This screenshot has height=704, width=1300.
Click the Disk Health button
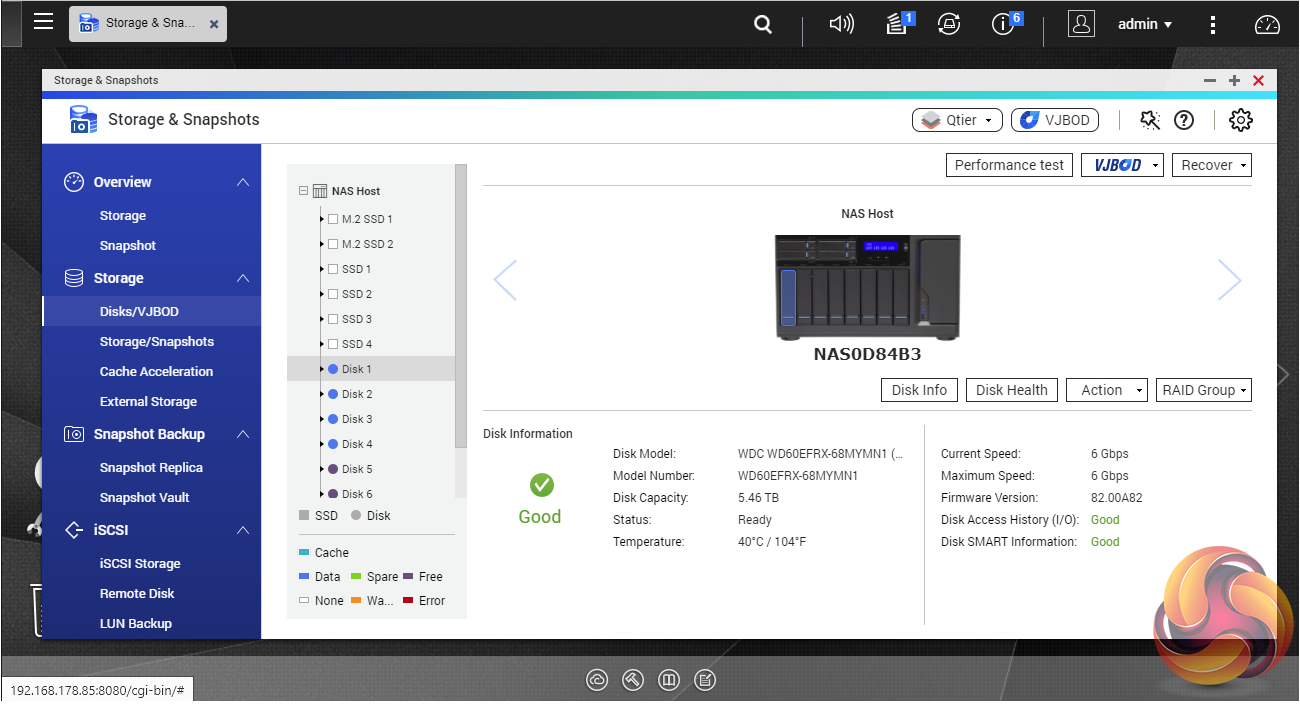coord(1011,390)
